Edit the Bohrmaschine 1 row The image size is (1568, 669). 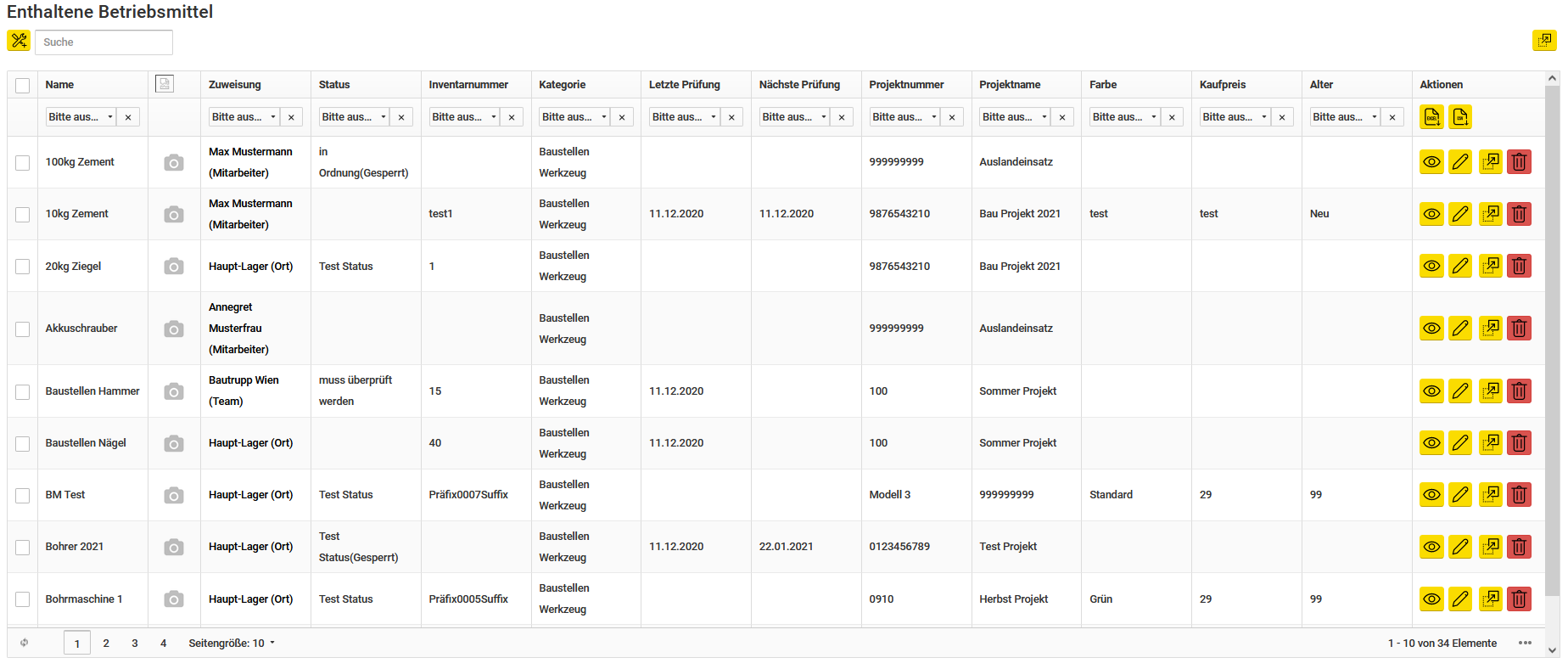pyautogui.click(x=1460, y=599)
